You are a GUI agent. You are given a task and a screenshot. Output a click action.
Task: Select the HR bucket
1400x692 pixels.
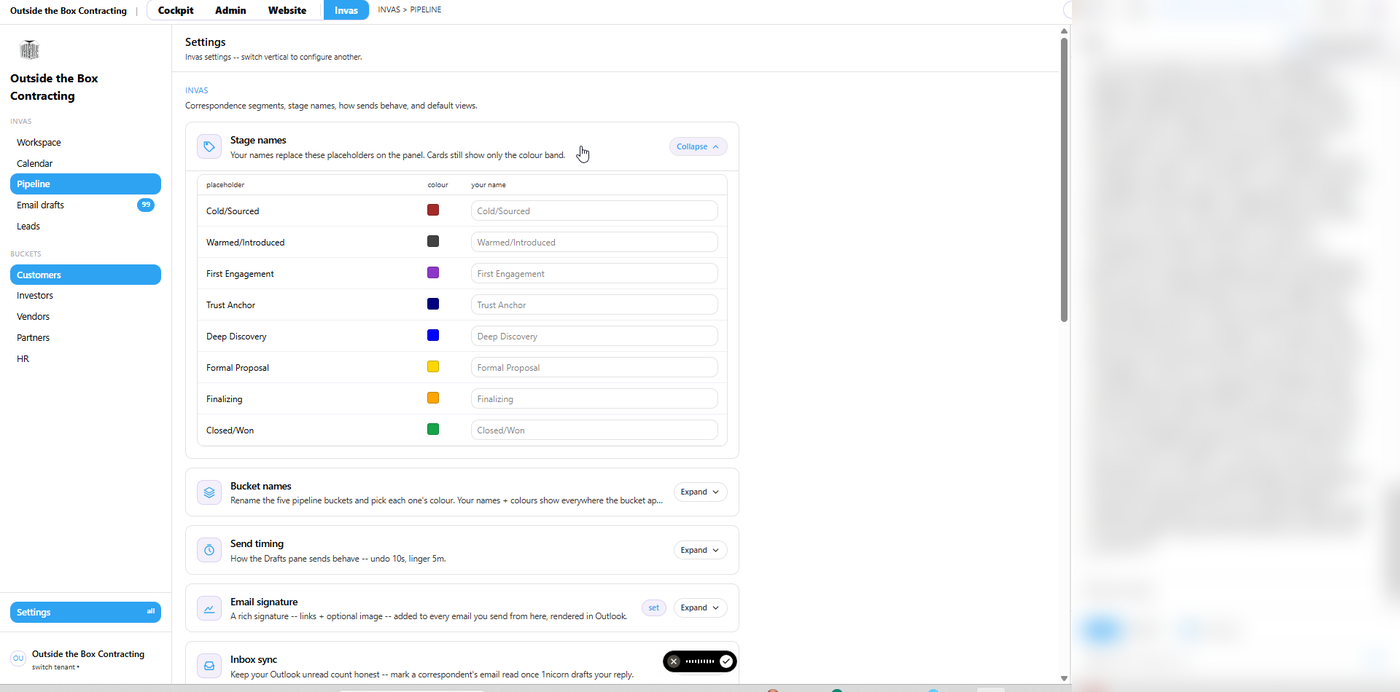tap(85, 359)
